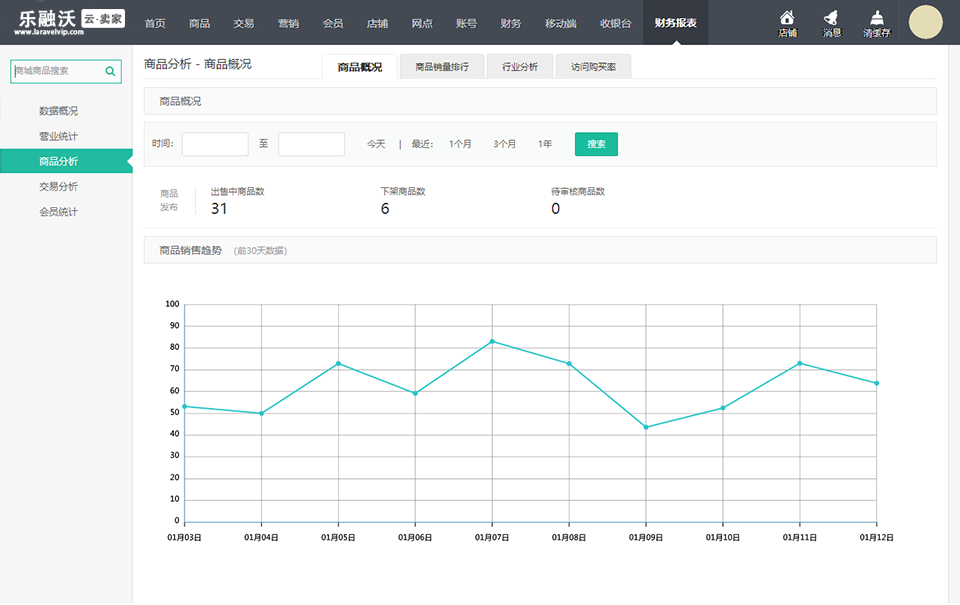
Task: Open the 交易 top menu item
Action: [244, 23]
